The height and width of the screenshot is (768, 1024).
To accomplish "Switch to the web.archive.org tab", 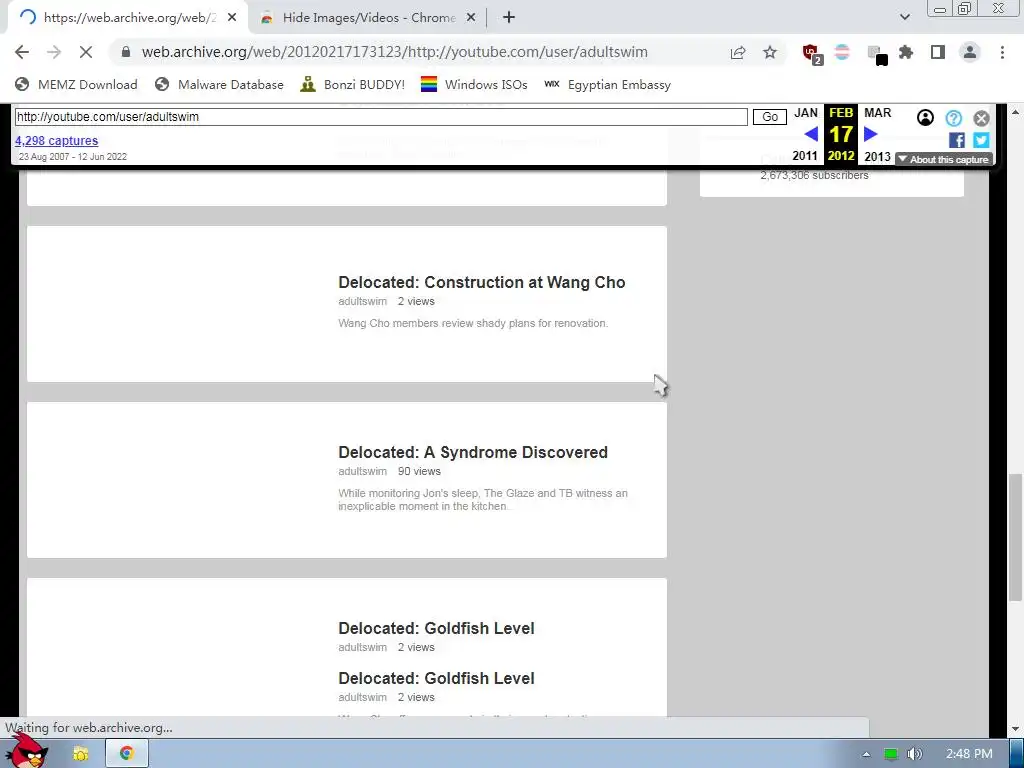I will tap(127, 18).
